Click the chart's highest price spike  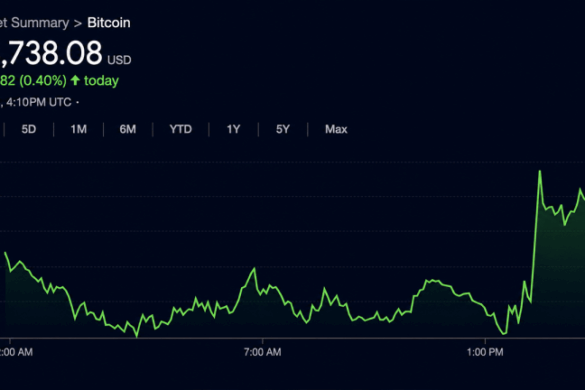[x=539, y=171]
